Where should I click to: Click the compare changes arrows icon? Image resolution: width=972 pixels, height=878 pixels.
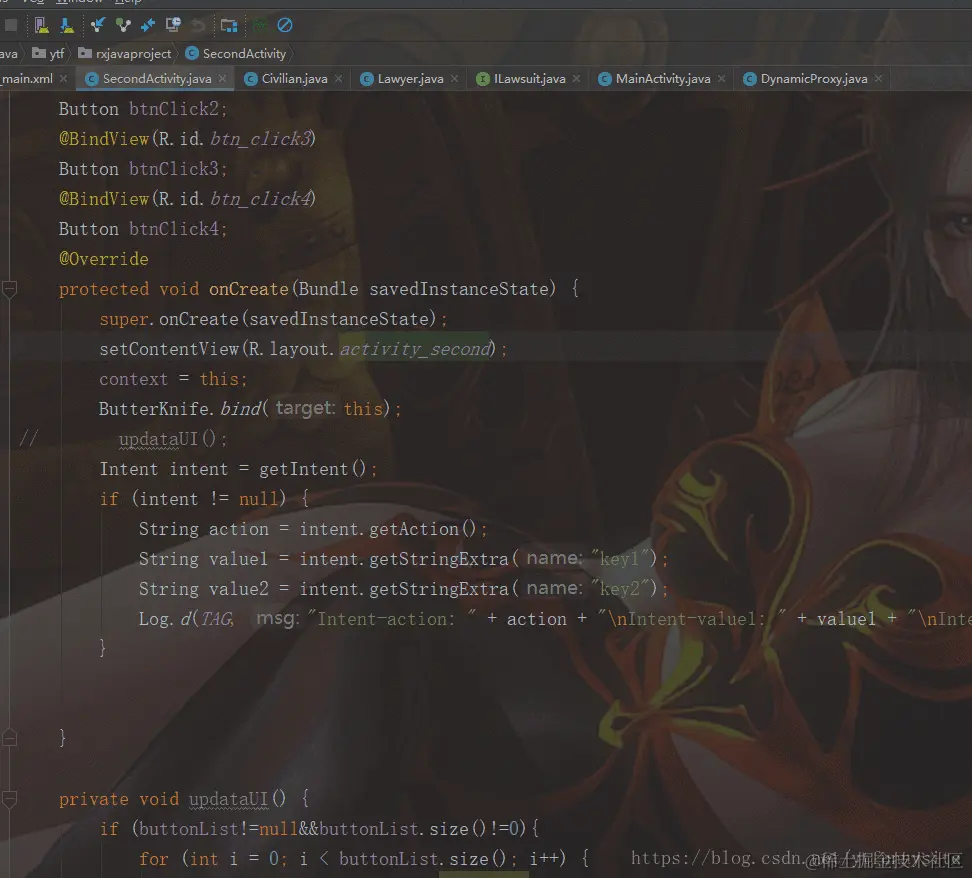[x=148, y=25]
